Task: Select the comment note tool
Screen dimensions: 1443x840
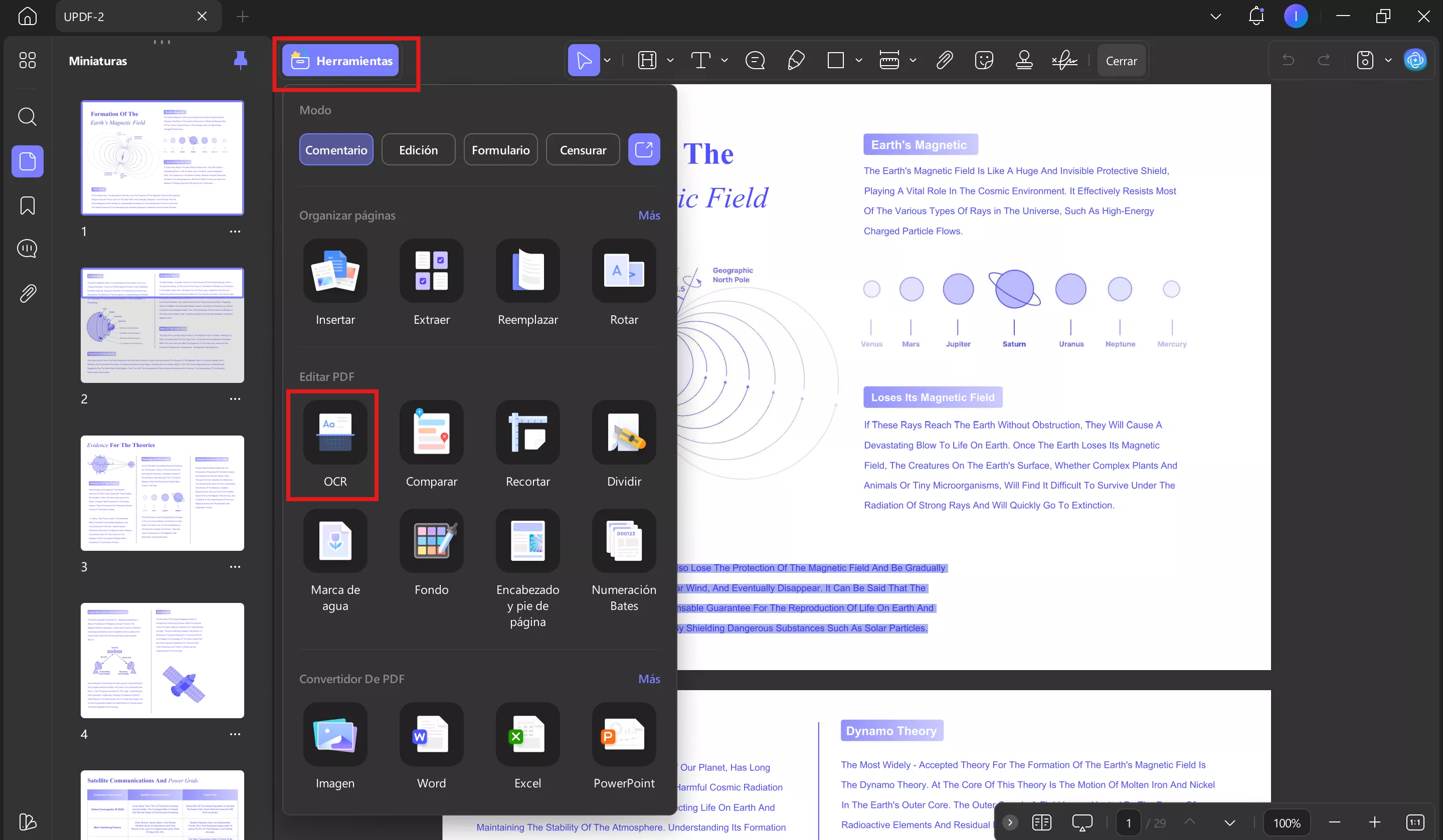Action: click(x=755, y=60)
